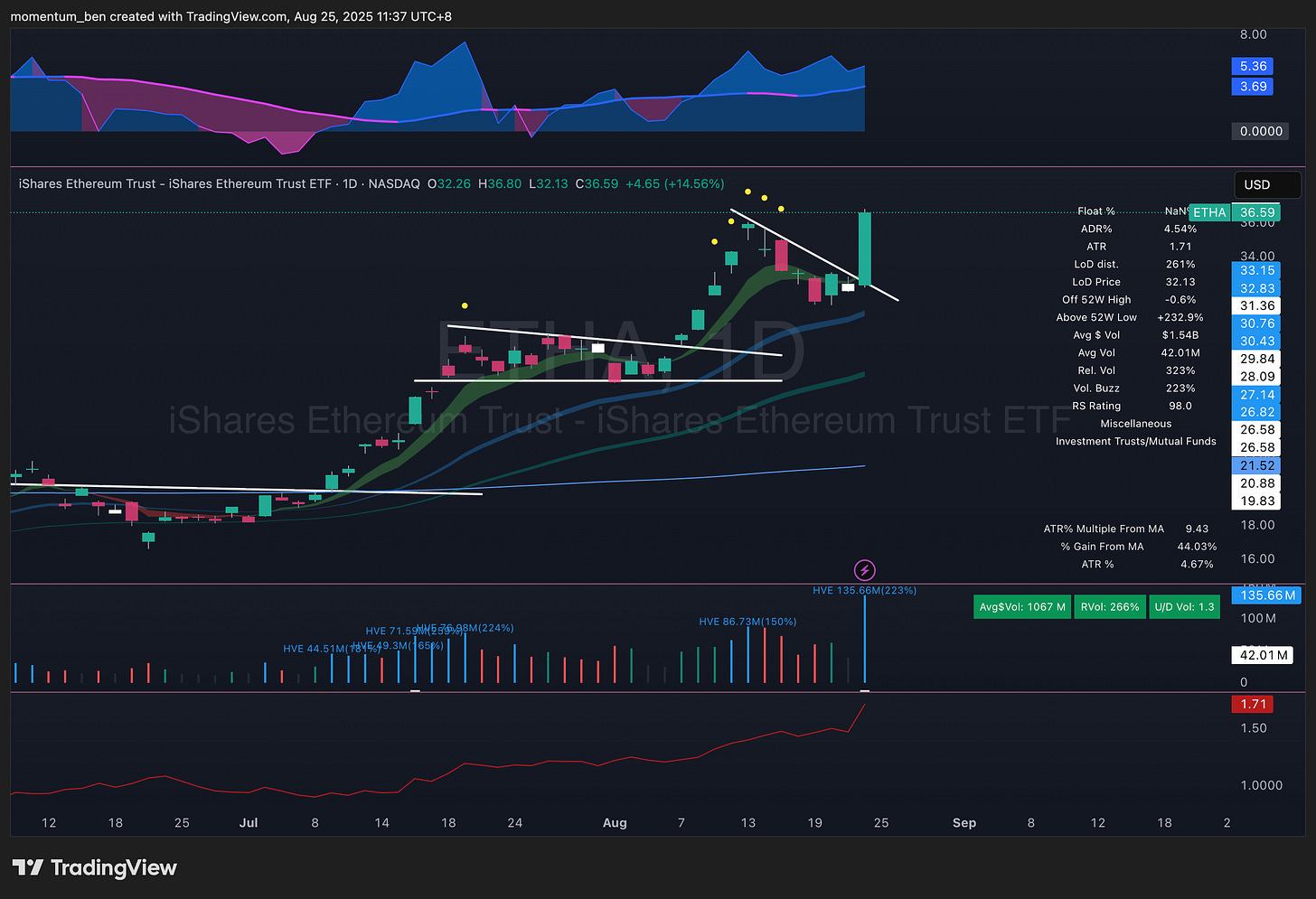Viewport: 1316px width, 899px height.
Task: Click the Investment Trusts/Mutual Funds industry label
Action: tap(1136, 442)
